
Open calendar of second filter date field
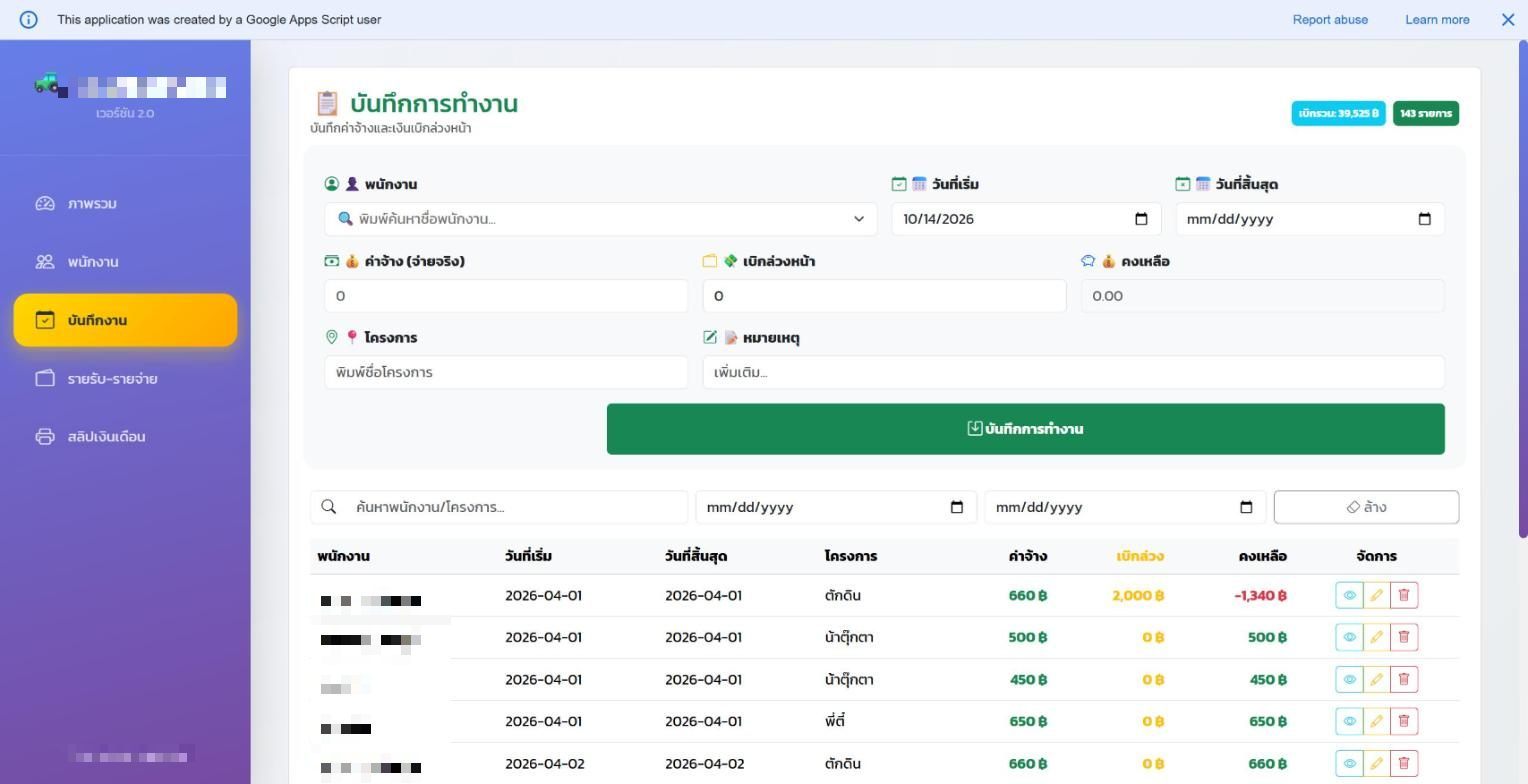point(1246,507)
